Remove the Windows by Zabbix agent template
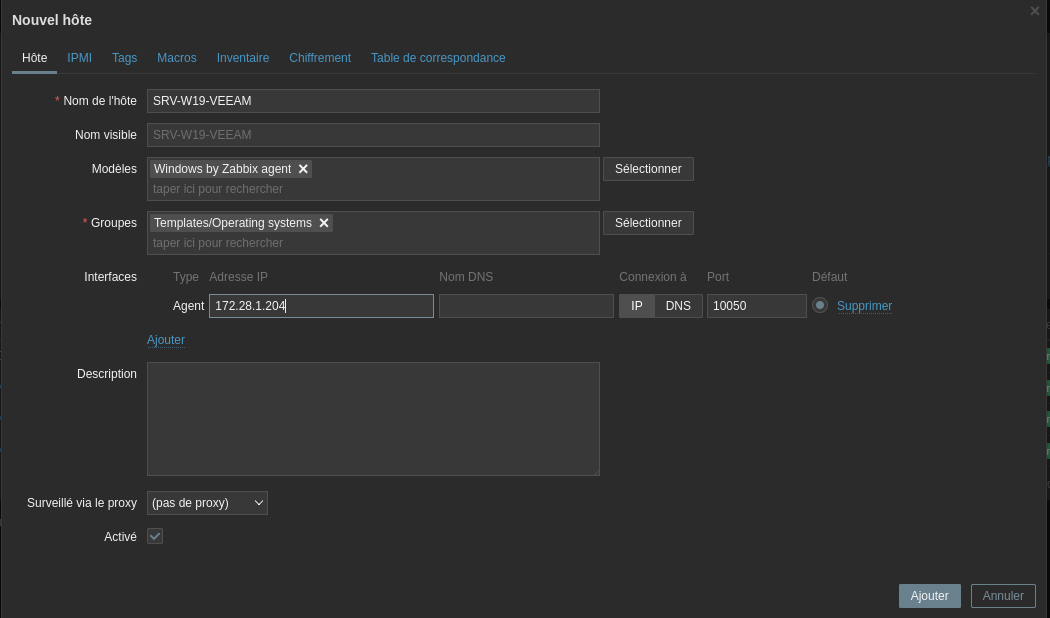Viewport: 1050px width, 618px height. [x=303, y=169]
